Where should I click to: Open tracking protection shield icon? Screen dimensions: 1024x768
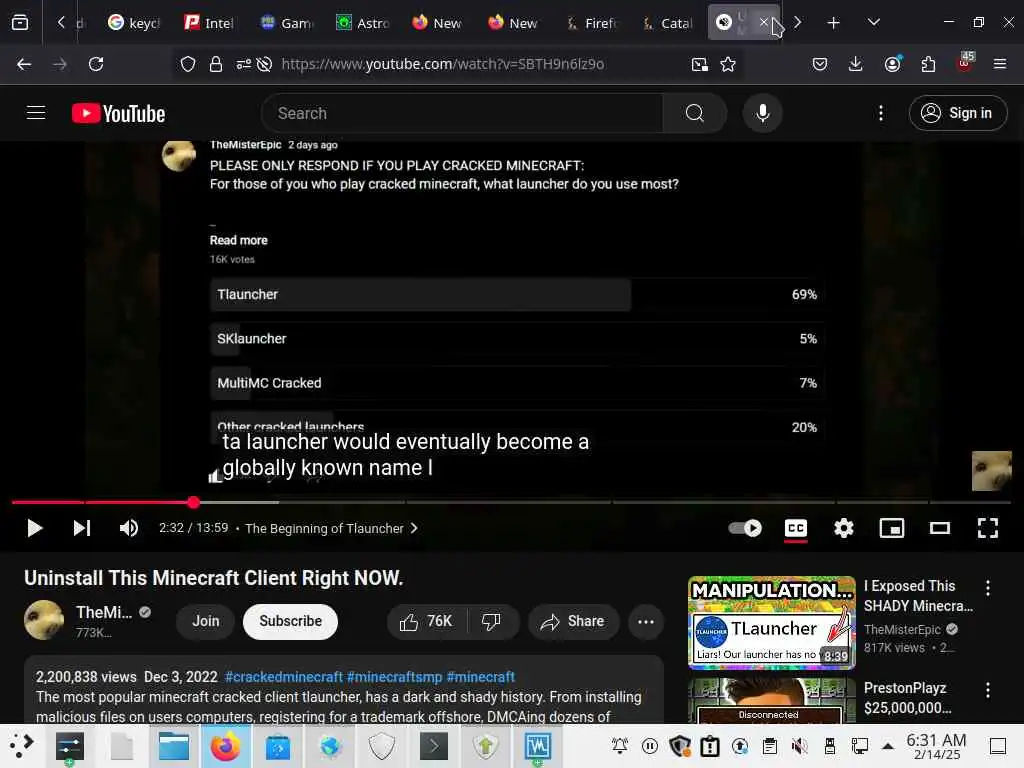click(x=188, y=64)
